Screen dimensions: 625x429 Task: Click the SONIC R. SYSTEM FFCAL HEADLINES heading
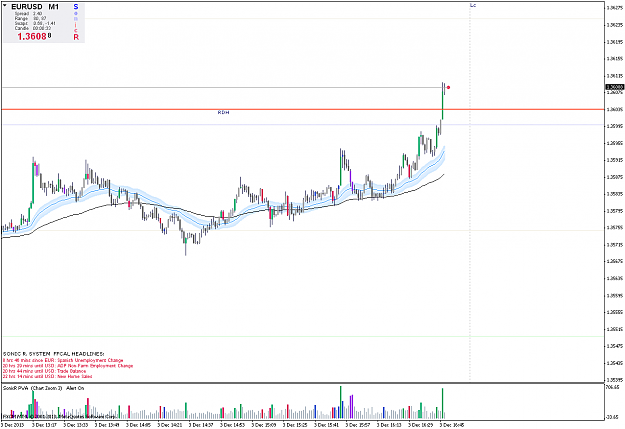tap(54, 354)
